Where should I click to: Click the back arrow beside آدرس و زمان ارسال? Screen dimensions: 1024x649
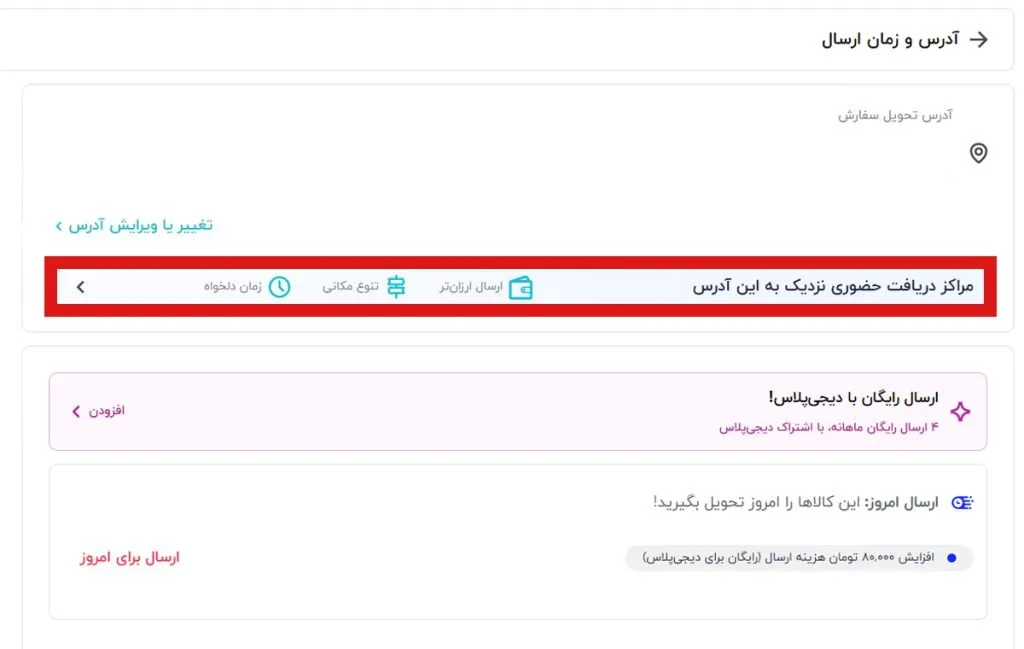click(979, 40)
